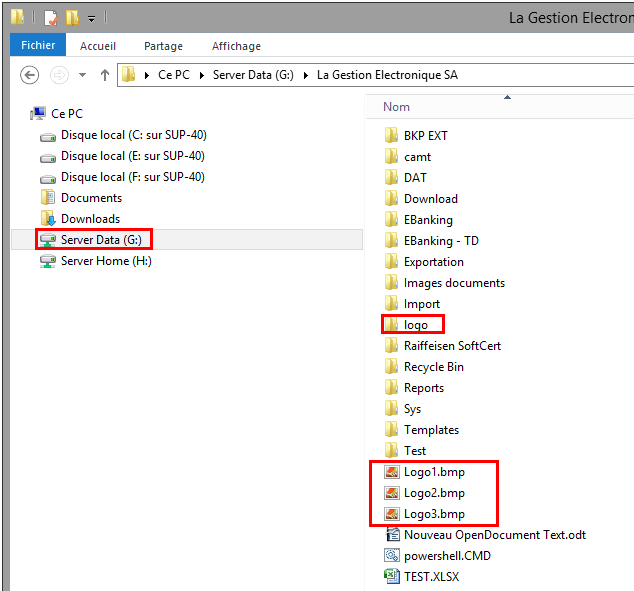
Task: Select the Affichage ribbon tab
Action: click(x=236, y=46)
